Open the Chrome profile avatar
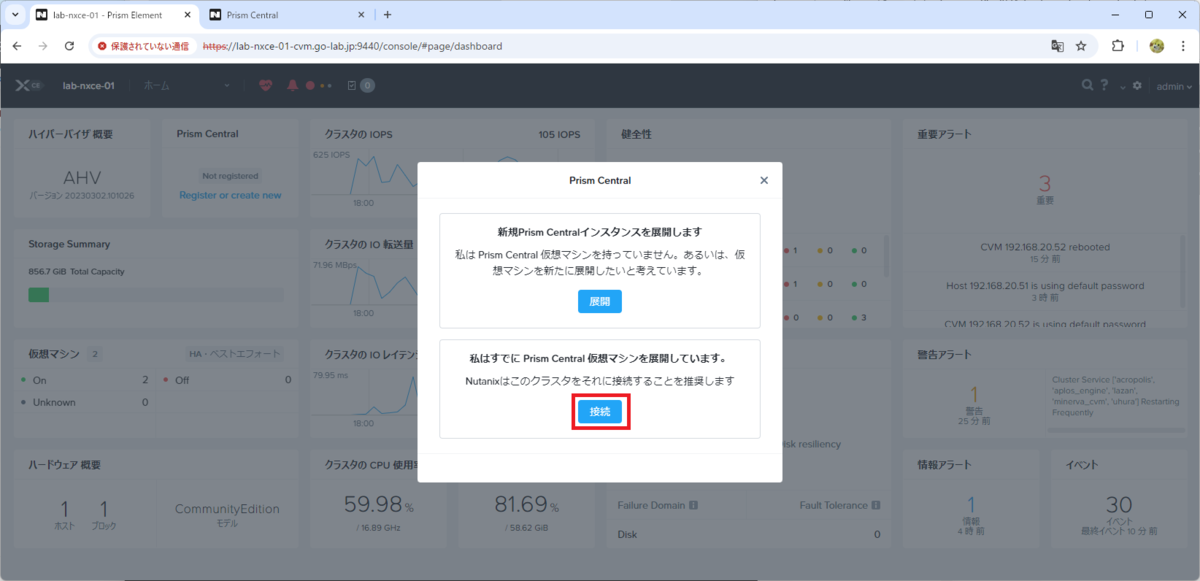Screen dimensions: 1200x581 click(x=1157, y=46)
